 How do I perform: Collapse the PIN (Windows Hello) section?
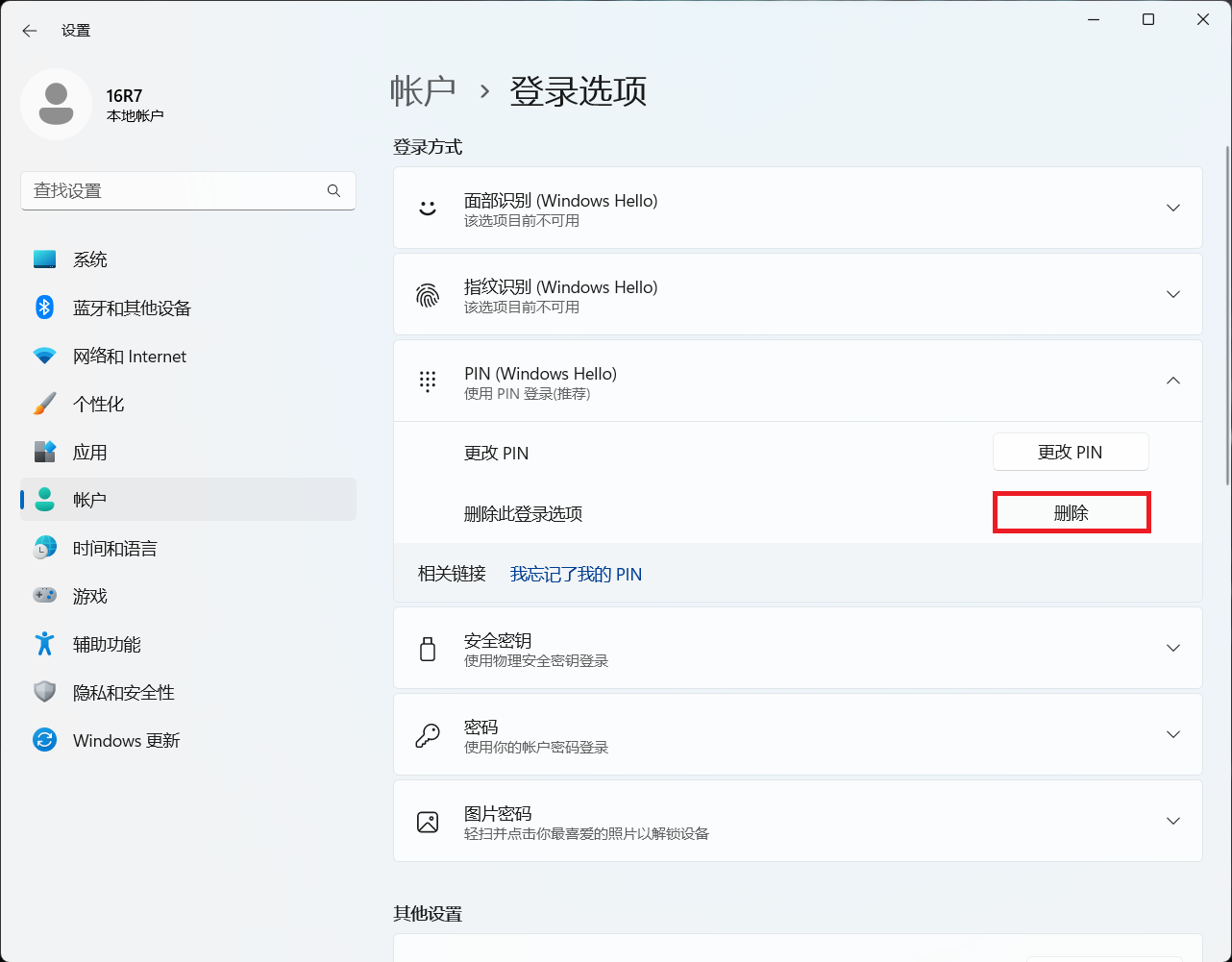(1172, 381)
